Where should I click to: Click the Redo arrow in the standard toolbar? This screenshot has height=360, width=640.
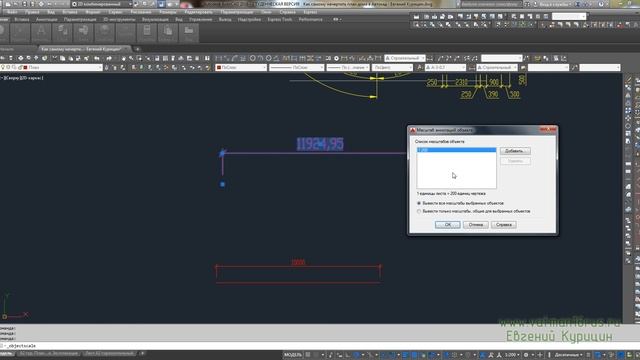109,58
